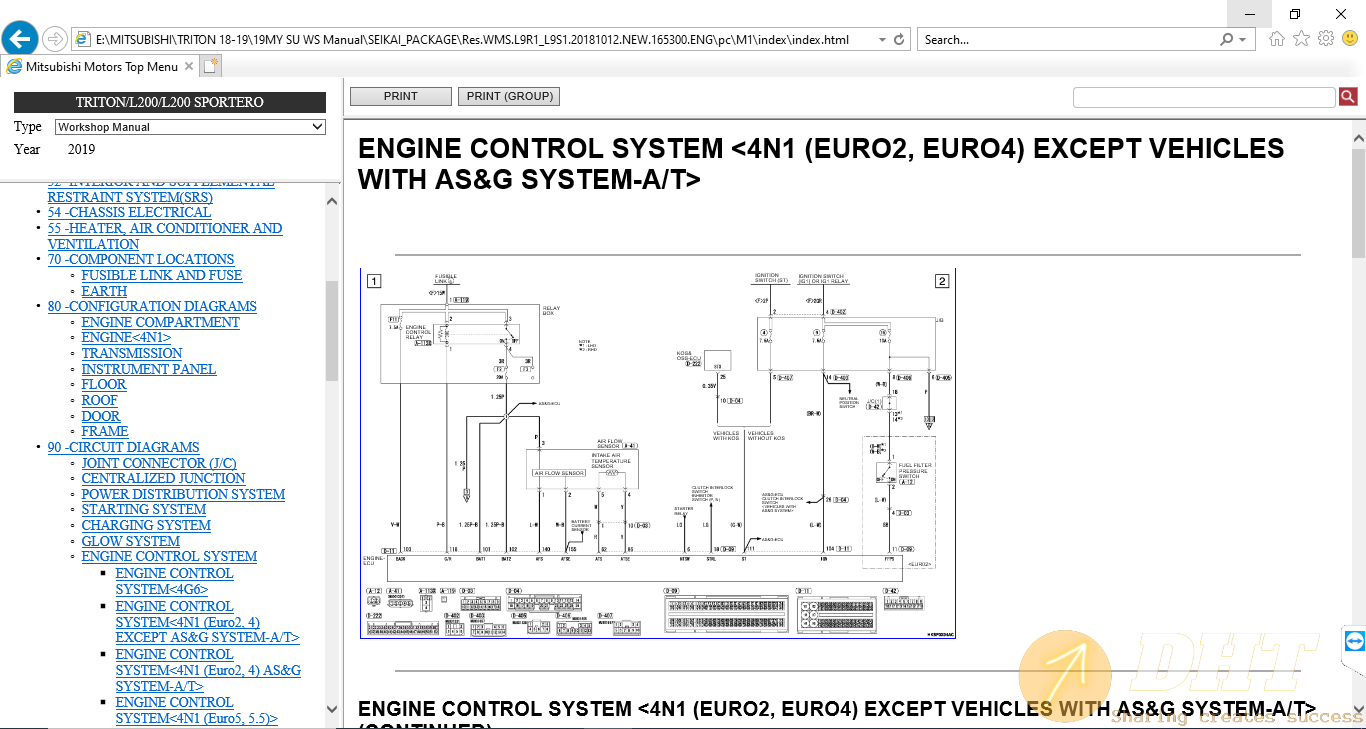Click the browser Forward arrow button
The height and width of the screenshot is (729, 1366).
55,39
